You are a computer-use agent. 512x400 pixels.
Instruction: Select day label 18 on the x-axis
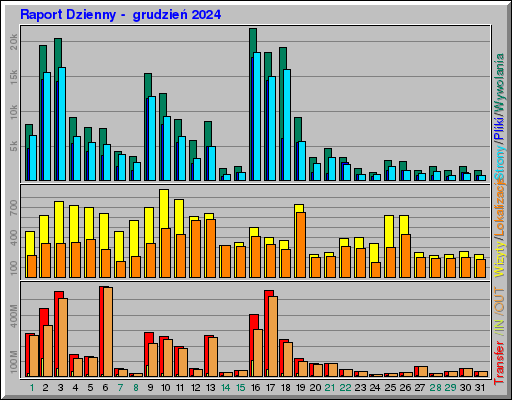point(286,388)
